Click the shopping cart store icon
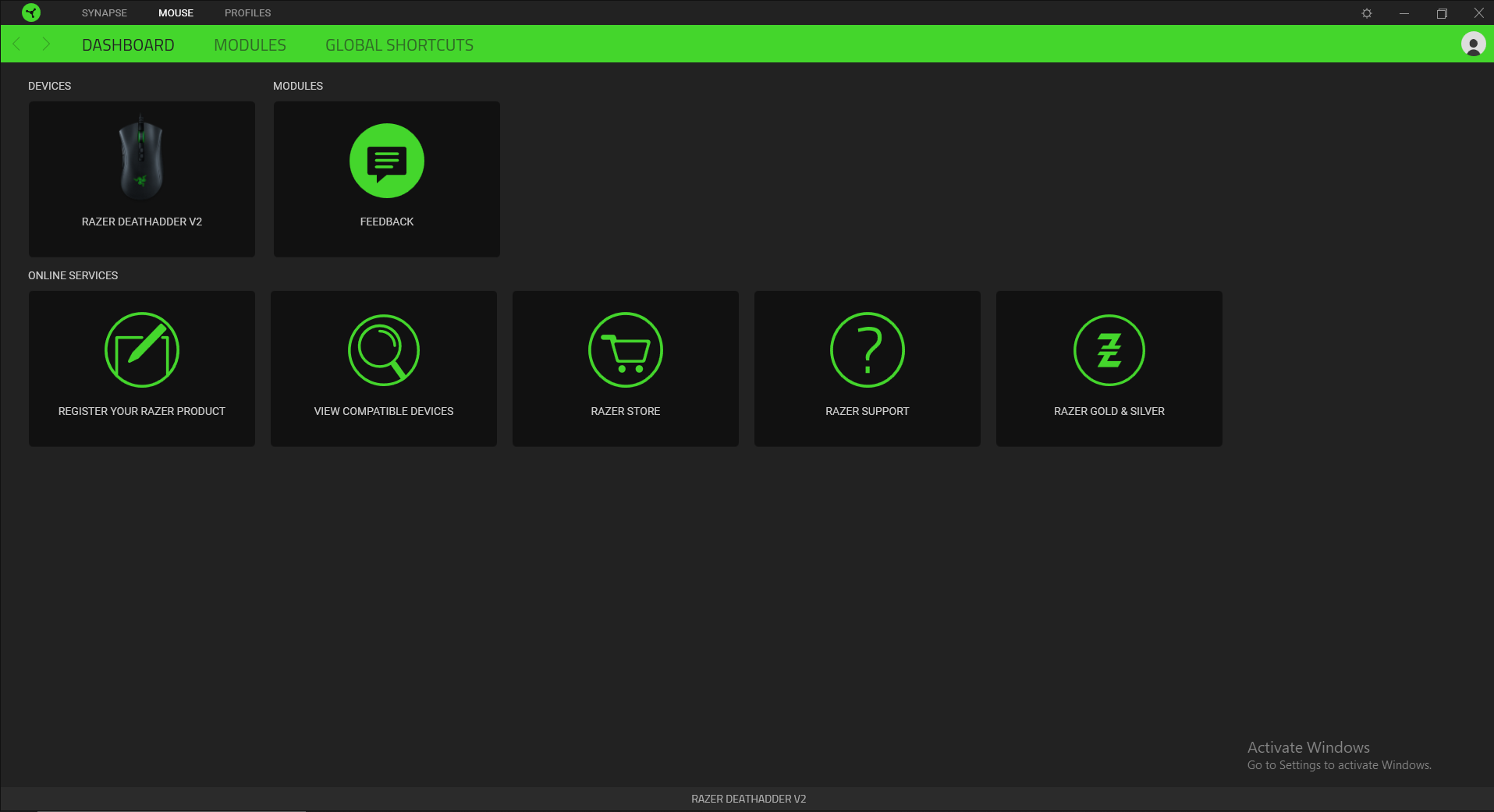 pos(626,349)
